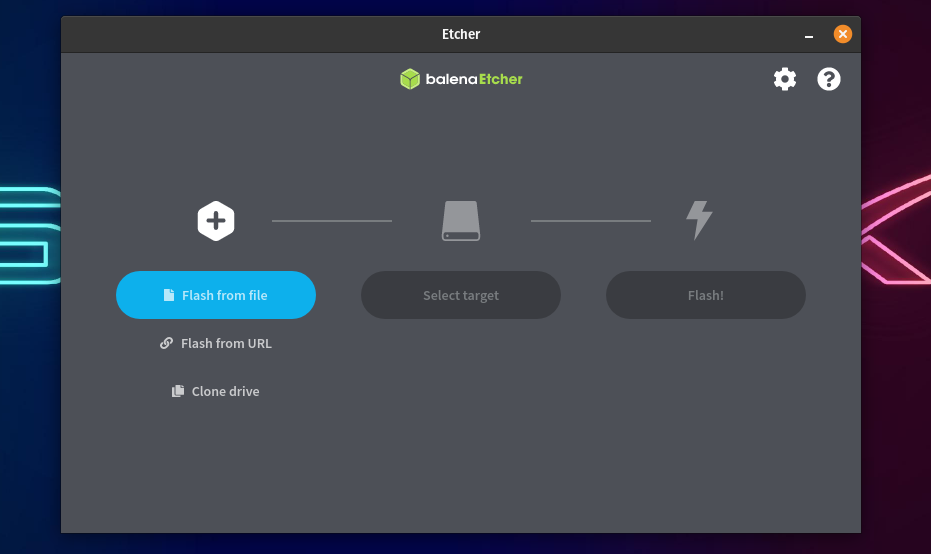Open the settings gear icon
This screenshot has width=931, height=554.
click(x=784, y=79)
